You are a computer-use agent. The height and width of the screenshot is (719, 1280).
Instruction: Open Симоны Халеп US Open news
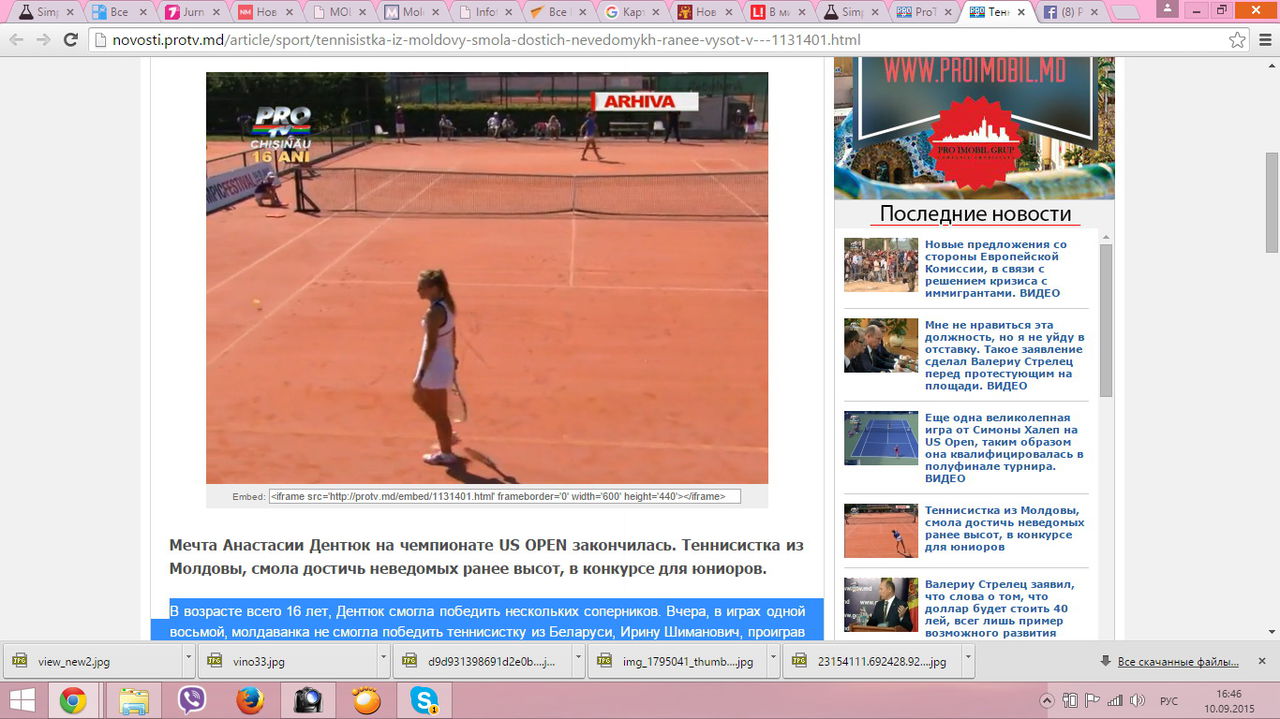pyautogui.click(x=1004, y=448)
